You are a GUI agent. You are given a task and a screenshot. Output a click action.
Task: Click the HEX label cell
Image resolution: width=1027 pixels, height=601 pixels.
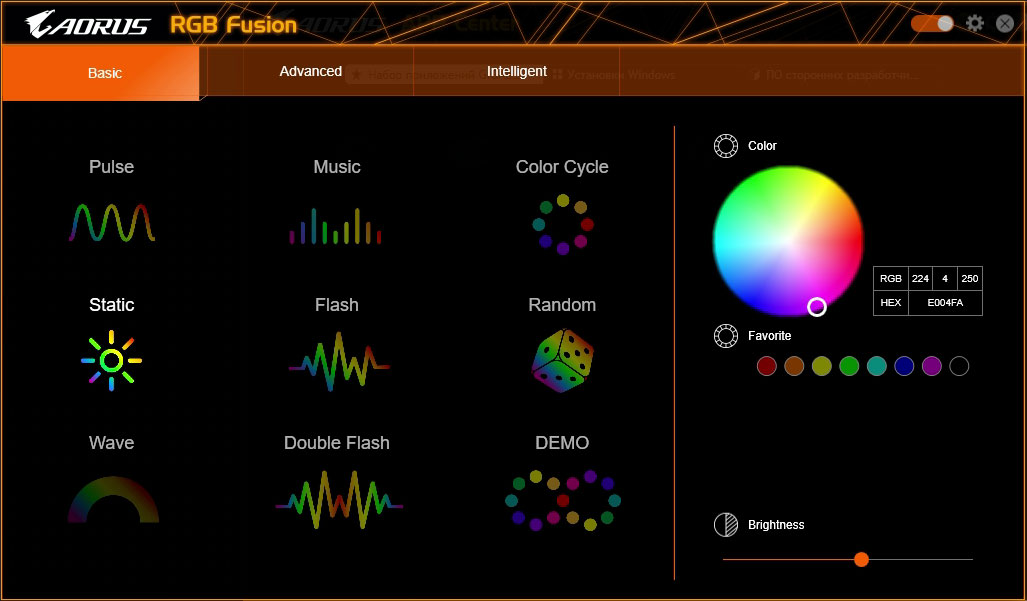(x=891, y=302)
